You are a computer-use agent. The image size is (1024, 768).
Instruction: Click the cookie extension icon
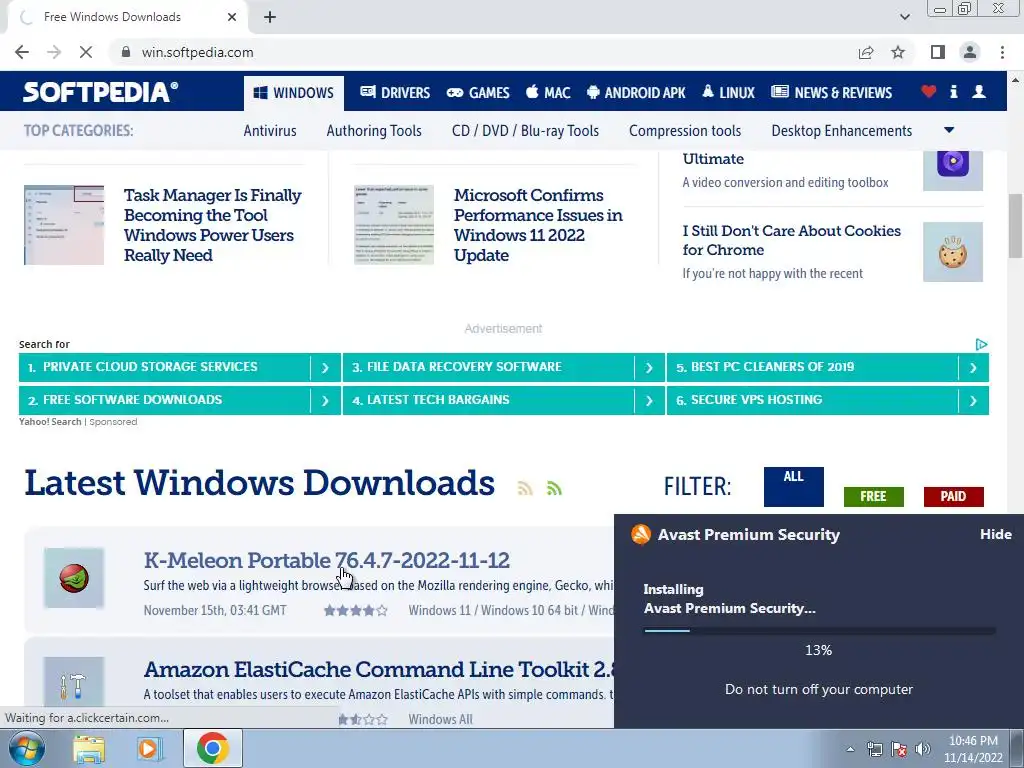(953, 252)
